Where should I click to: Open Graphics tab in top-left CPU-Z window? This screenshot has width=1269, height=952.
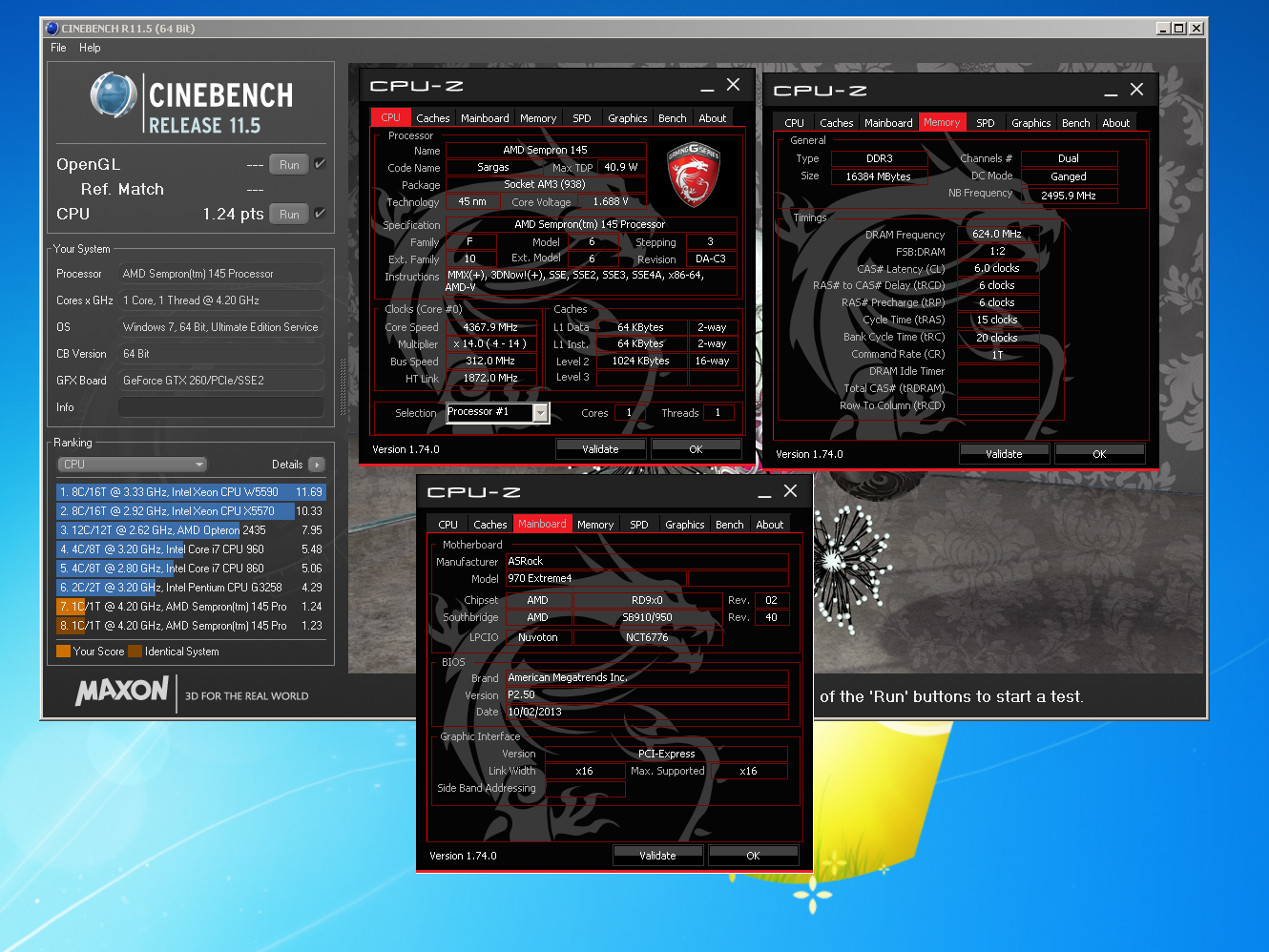[x=628, y=118]
